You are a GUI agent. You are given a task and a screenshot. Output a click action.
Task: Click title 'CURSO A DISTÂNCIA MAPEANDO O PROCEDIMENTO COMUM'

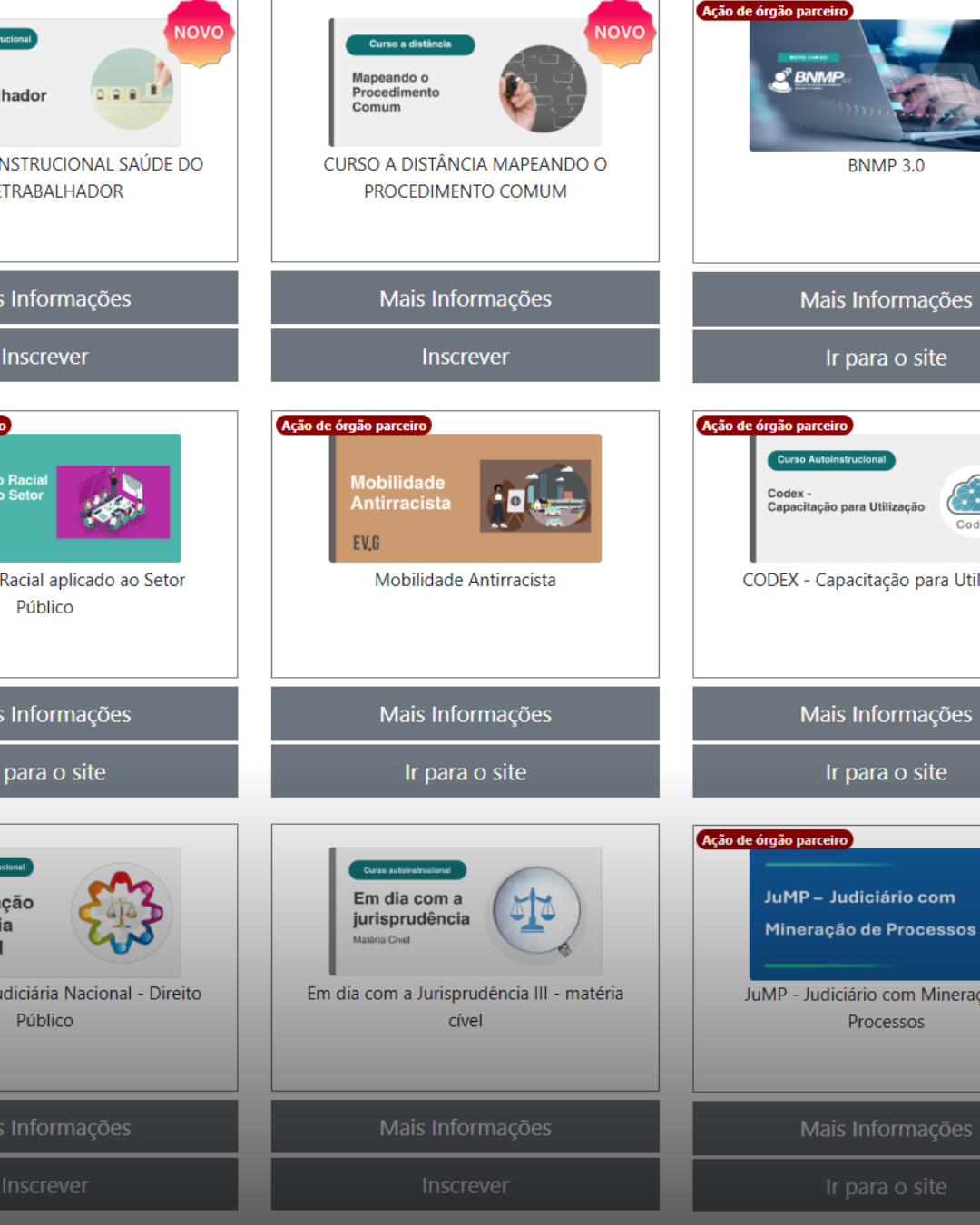coord(465,178)
